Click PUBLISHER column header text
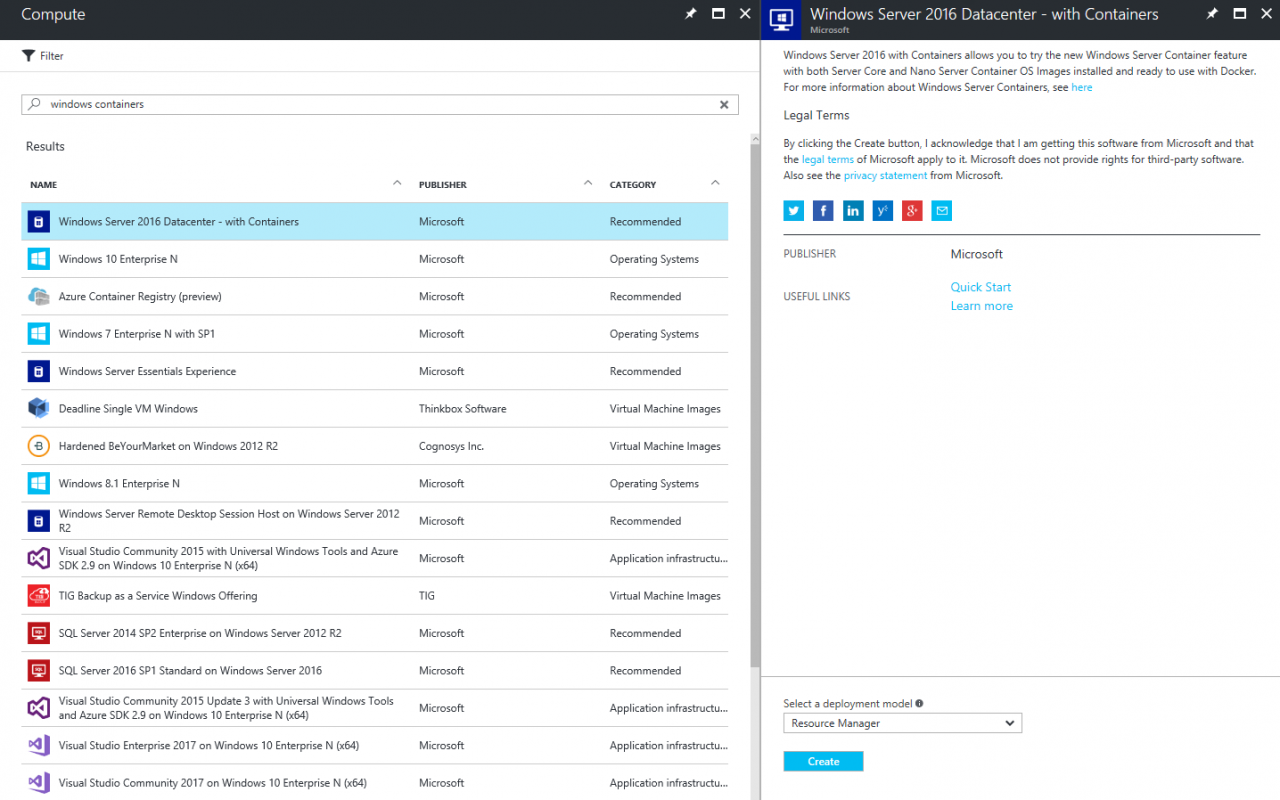The height and width of the screenshot is (800, 1280). pyautogui.click(x=443, y=185)
